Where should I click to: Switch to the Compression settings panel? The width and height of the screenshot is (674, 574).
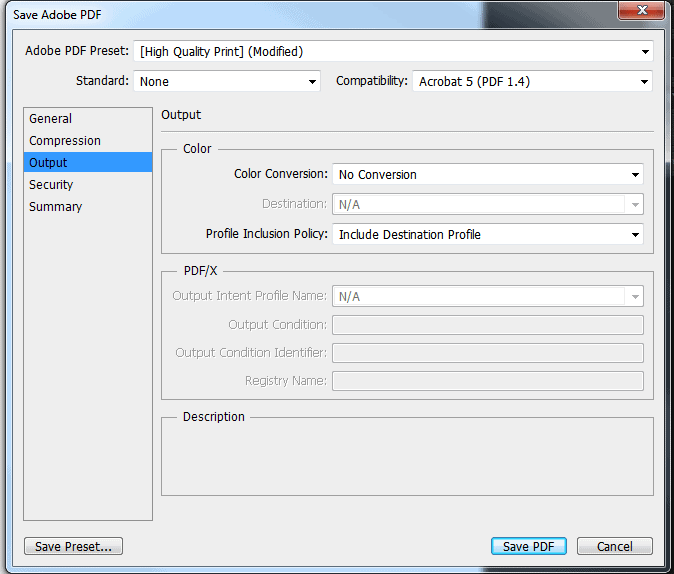(x=65, y=141)
